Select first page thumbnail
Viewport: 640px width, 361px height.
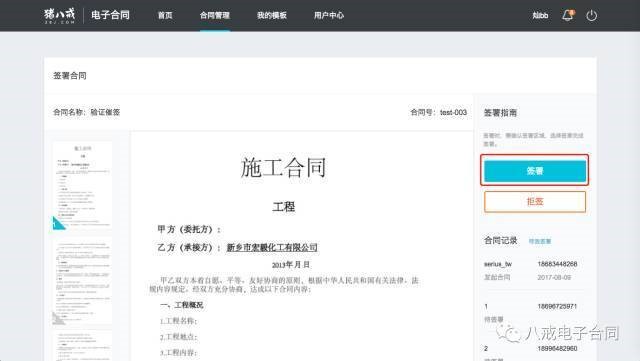click(82, 186)
